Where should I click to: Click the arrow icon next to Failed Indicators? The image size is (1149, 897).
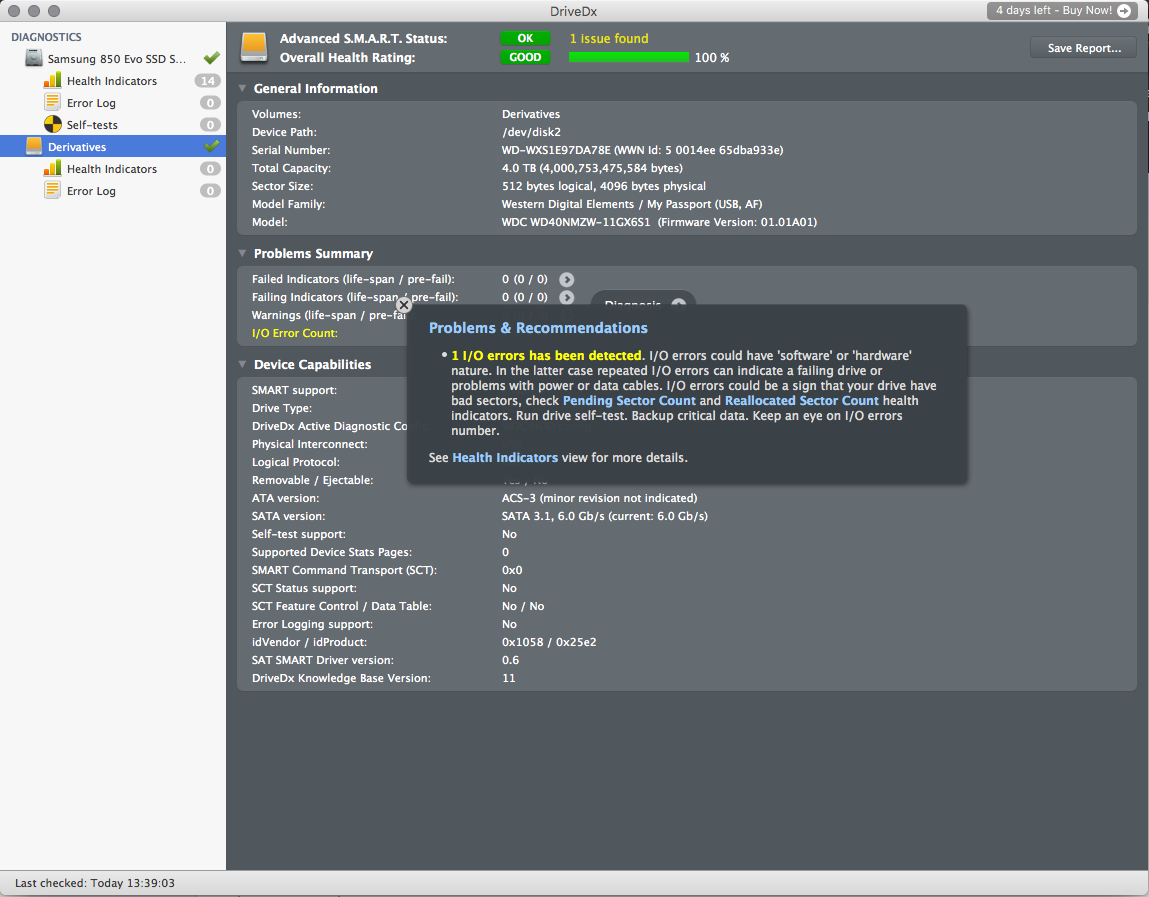pos(566,279)
